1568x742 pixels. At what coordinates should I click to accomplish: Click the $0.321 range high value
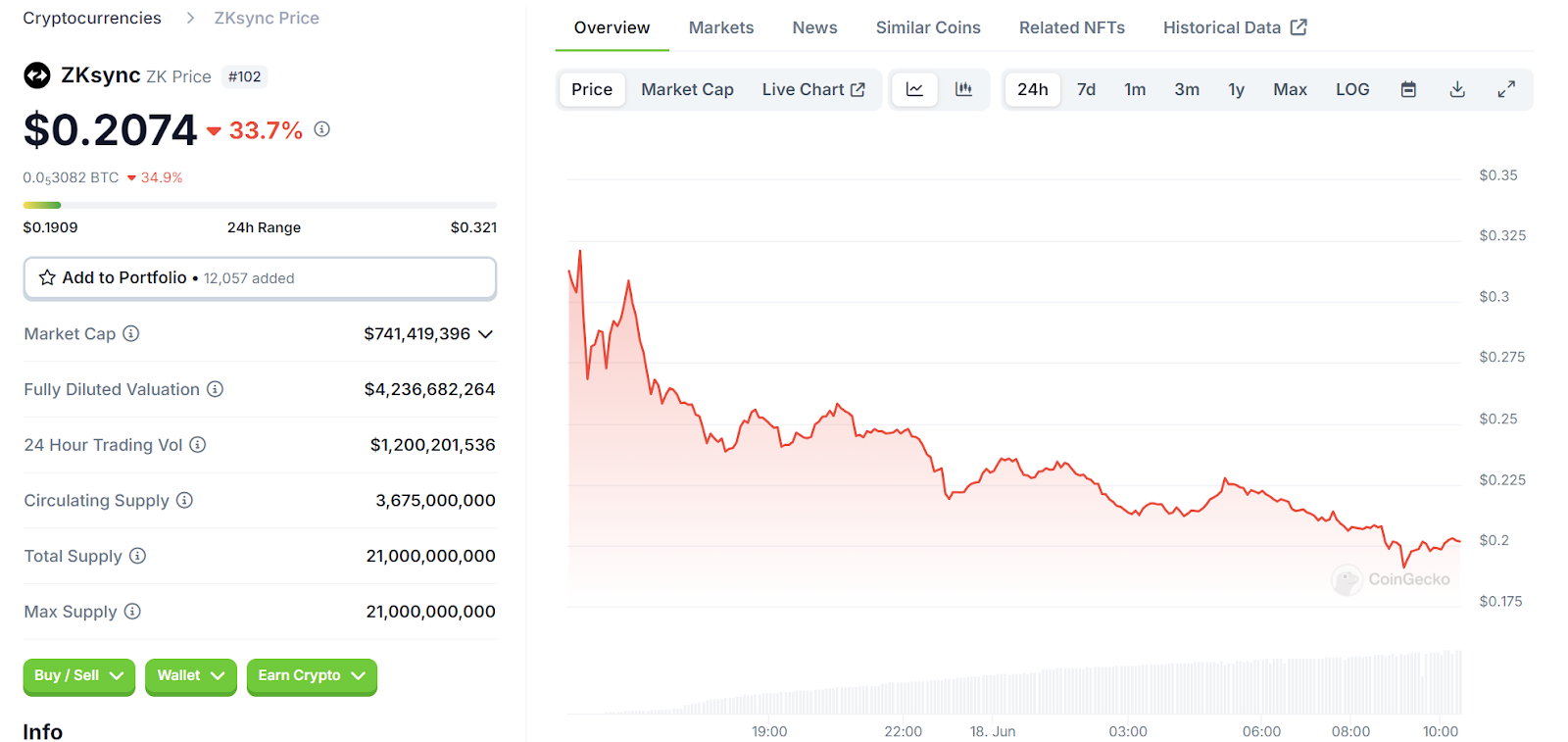pos(473,227)
